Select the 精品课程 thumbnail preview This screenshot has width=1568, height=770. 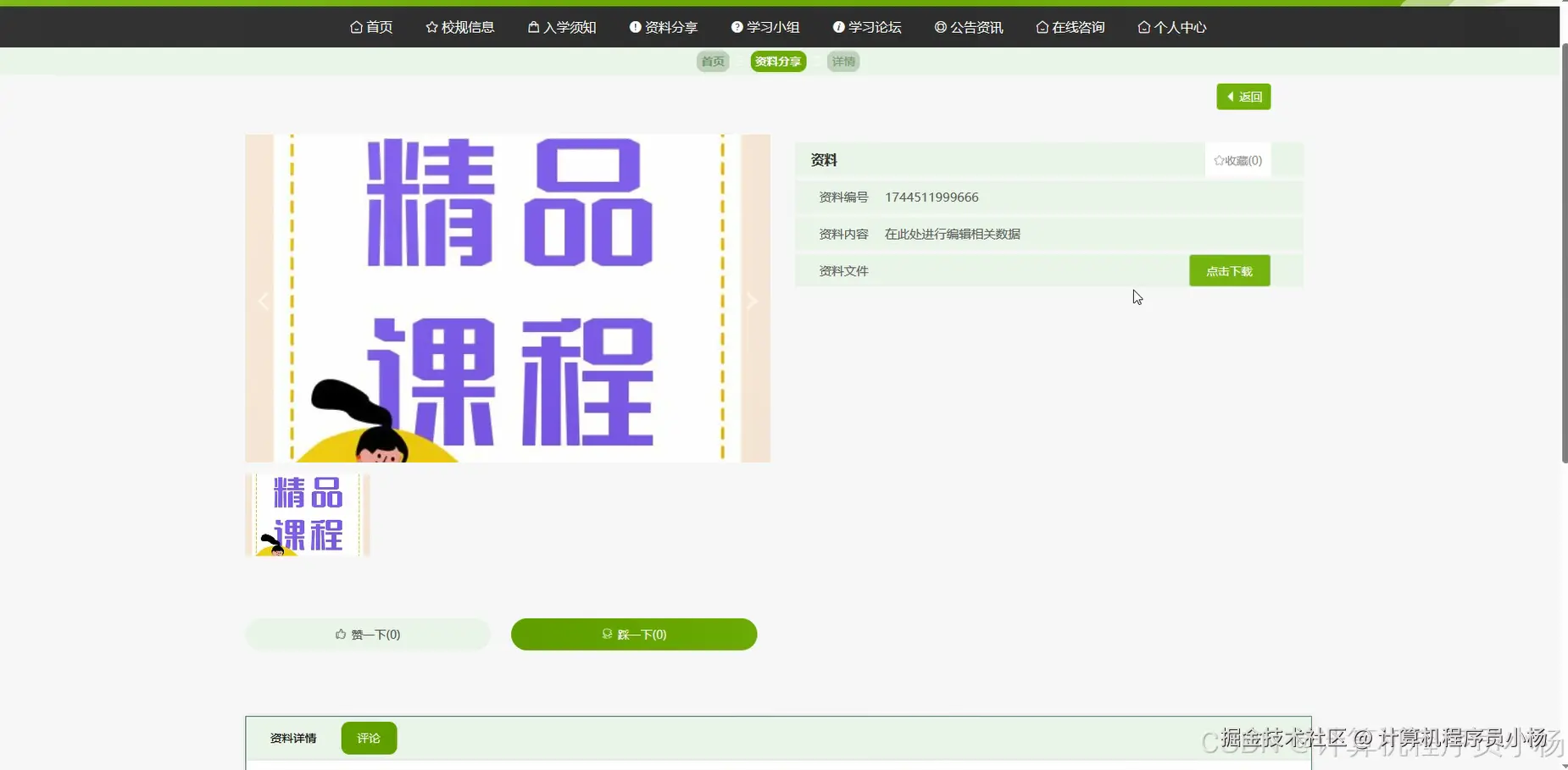click(307, 514)
